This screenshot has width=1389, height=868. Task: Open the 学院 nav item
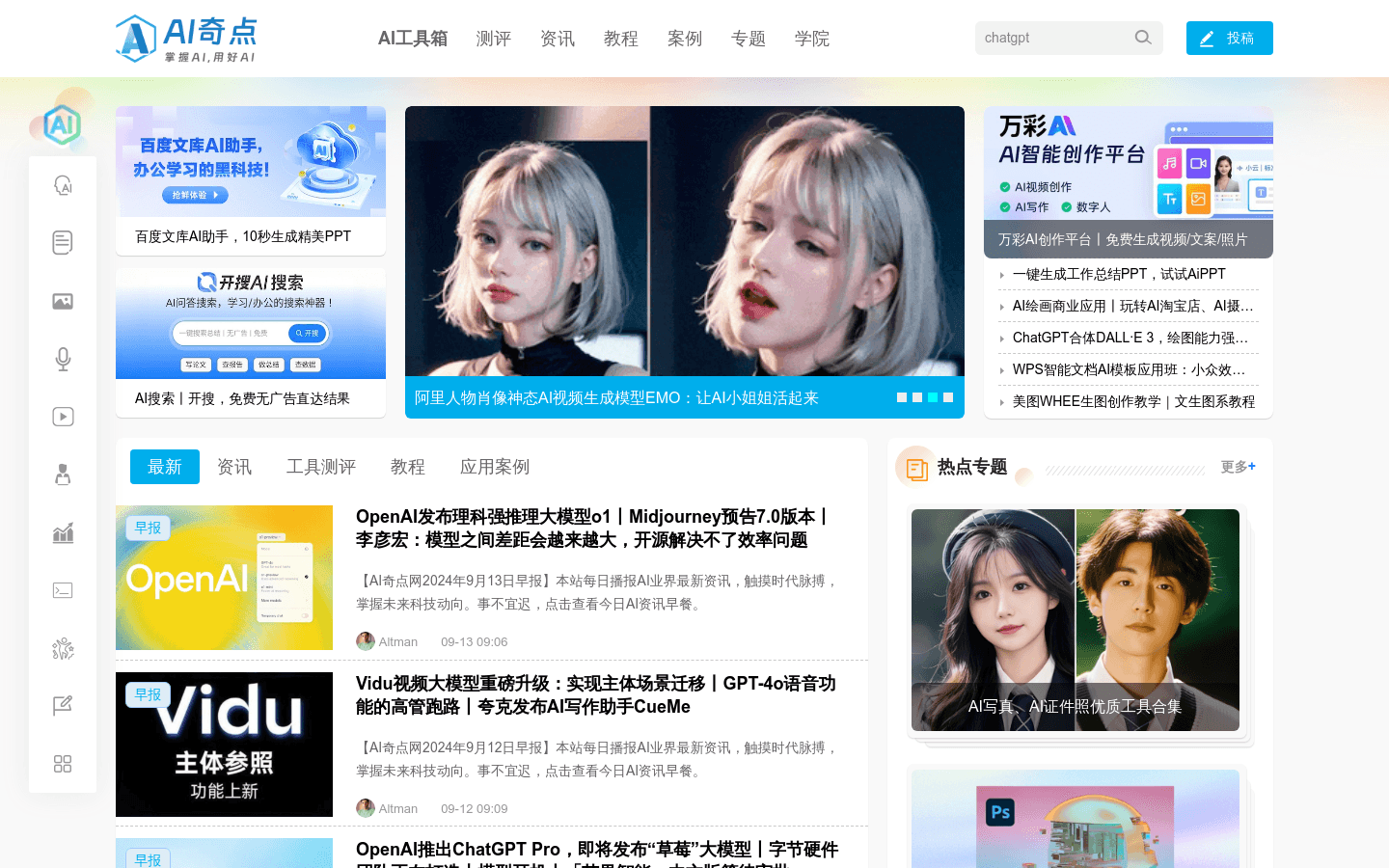point(811,39)
